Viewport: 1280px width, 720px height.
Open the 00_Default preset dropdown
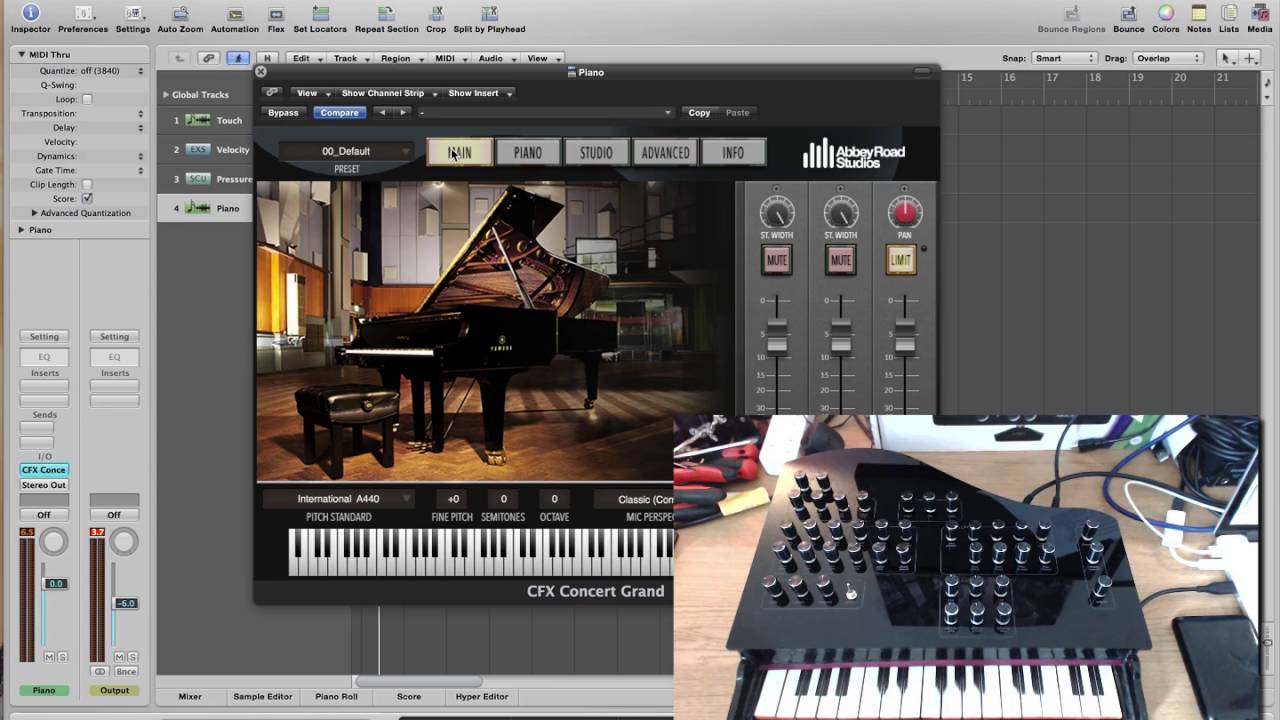point(346,151)
